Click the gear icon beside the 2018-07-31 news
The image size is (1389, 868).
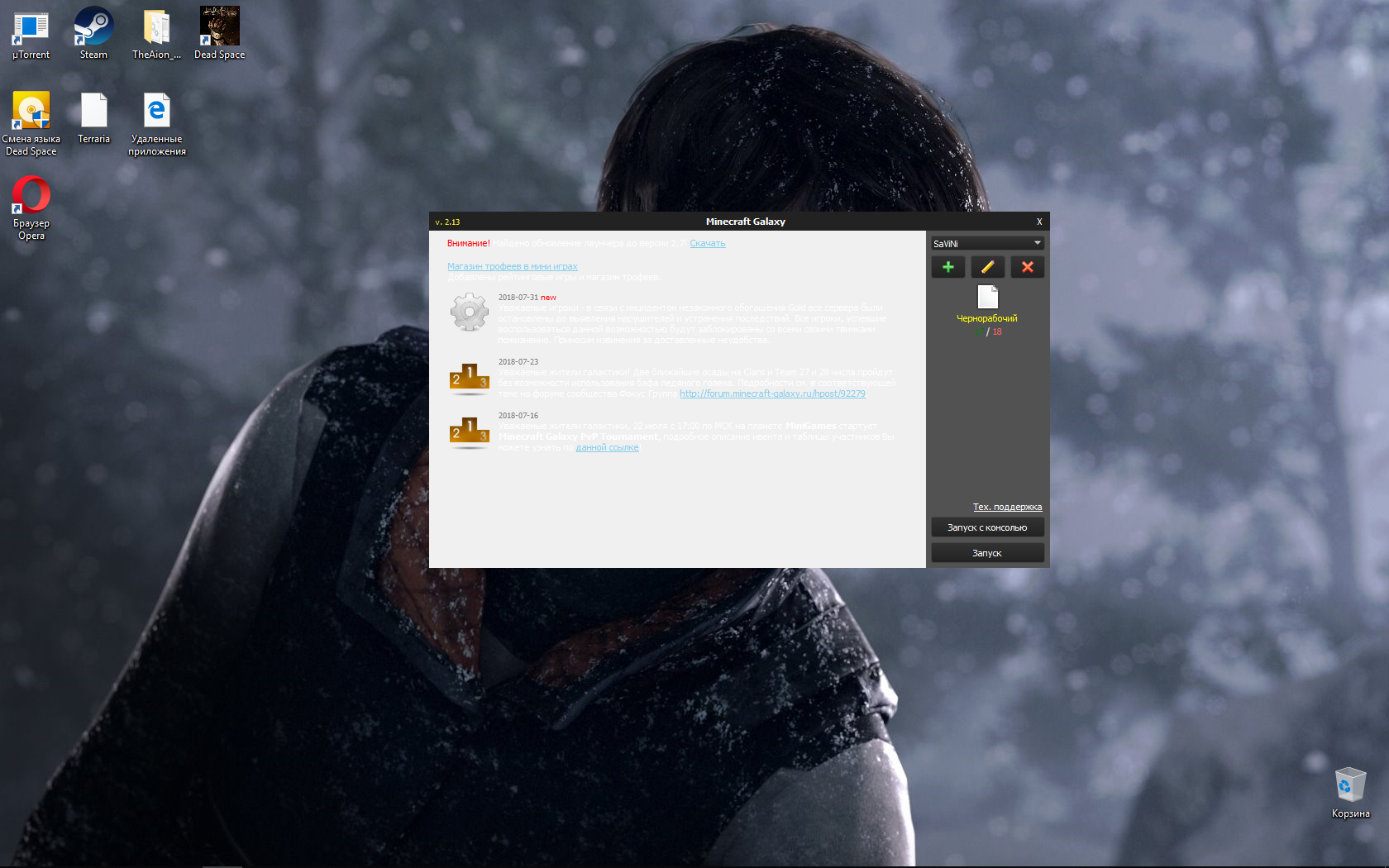(x=469, y=312)
